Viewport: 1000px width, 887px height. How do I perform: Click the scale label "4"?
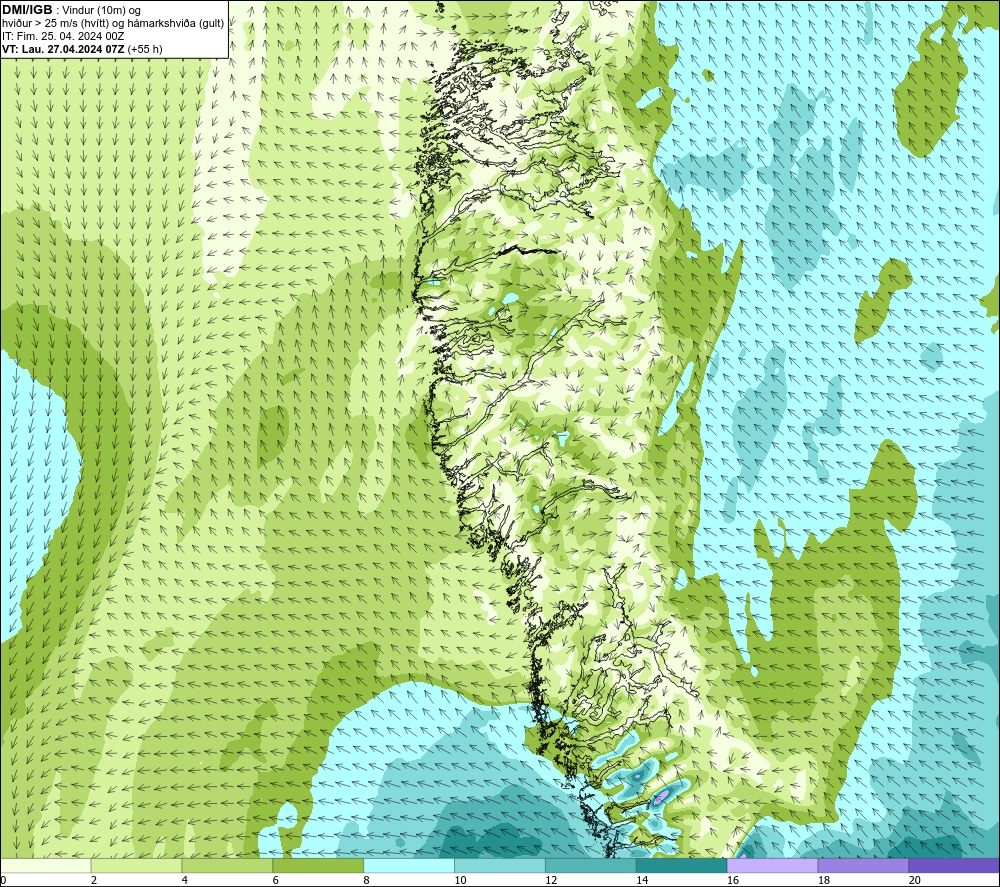tap(185, 880)
